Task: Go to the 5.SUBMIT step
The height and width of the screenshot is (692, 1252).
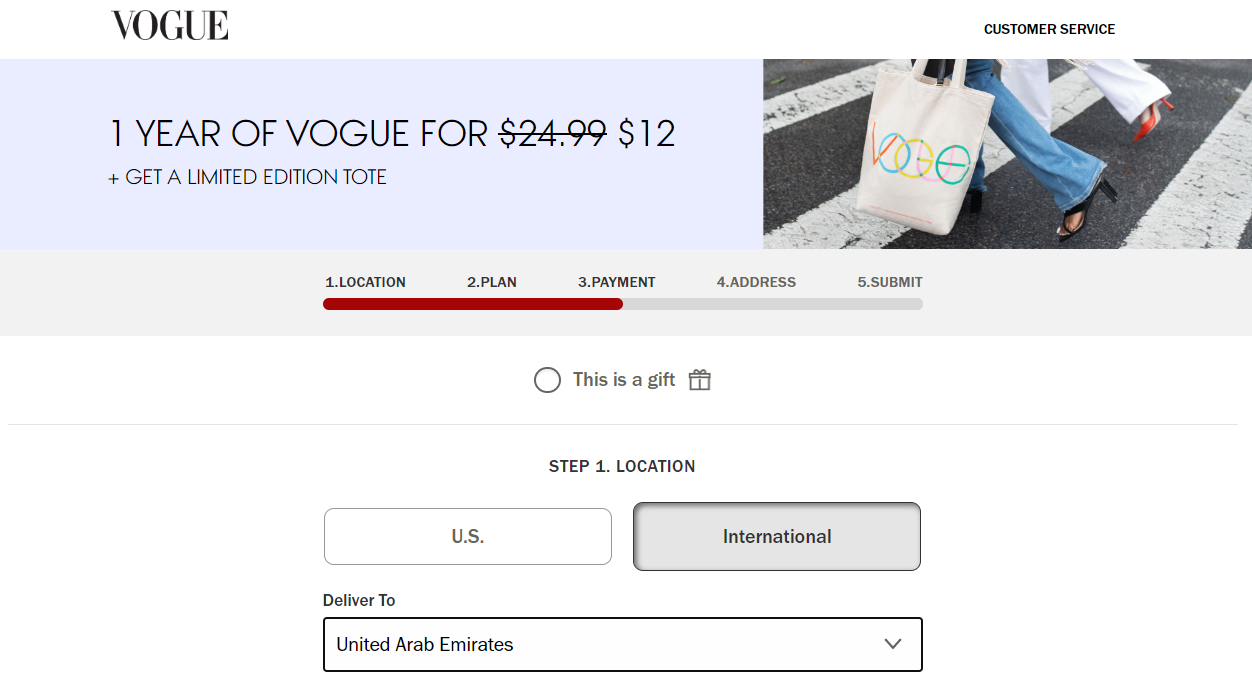Action: click(x=890, y=282)
